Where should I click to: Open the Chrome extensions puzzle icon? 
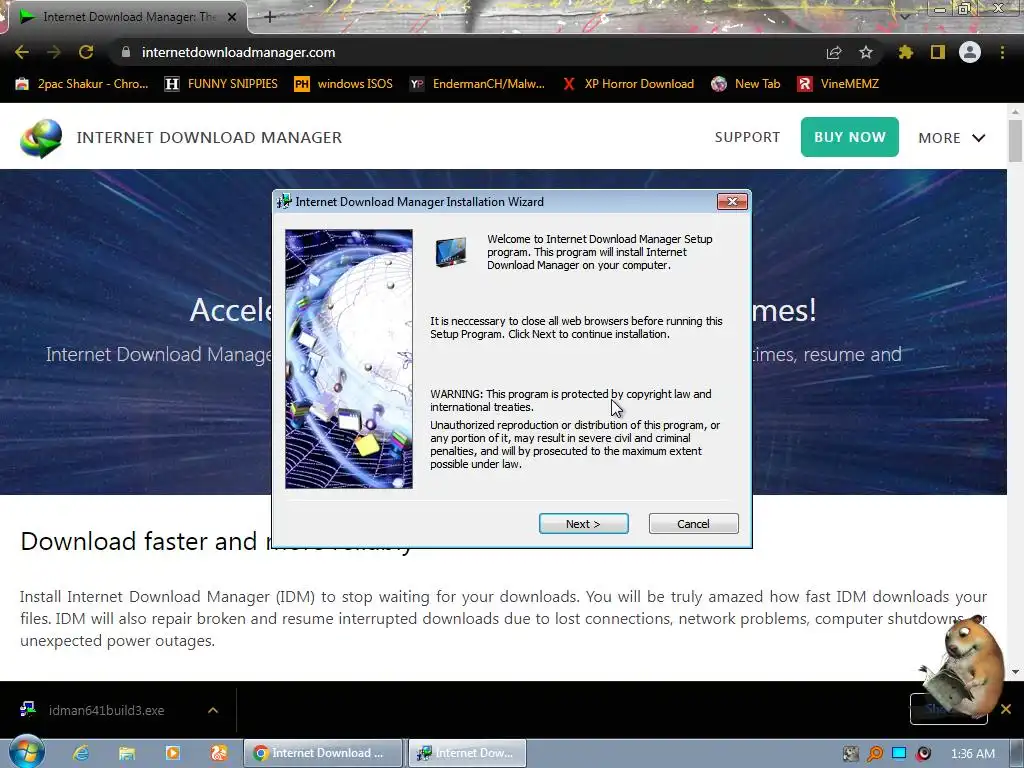pyautogui.click(x=906, y=52)
